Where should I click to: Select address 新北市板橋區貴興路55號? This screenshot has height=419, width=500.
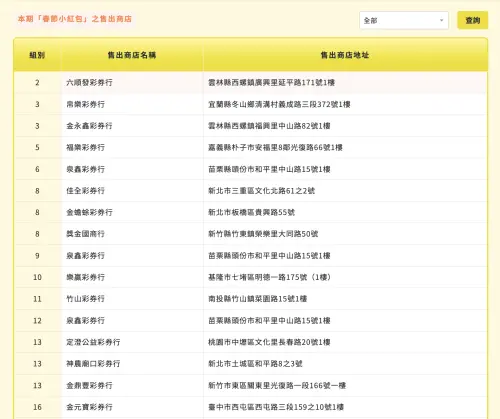coord(252,212)
